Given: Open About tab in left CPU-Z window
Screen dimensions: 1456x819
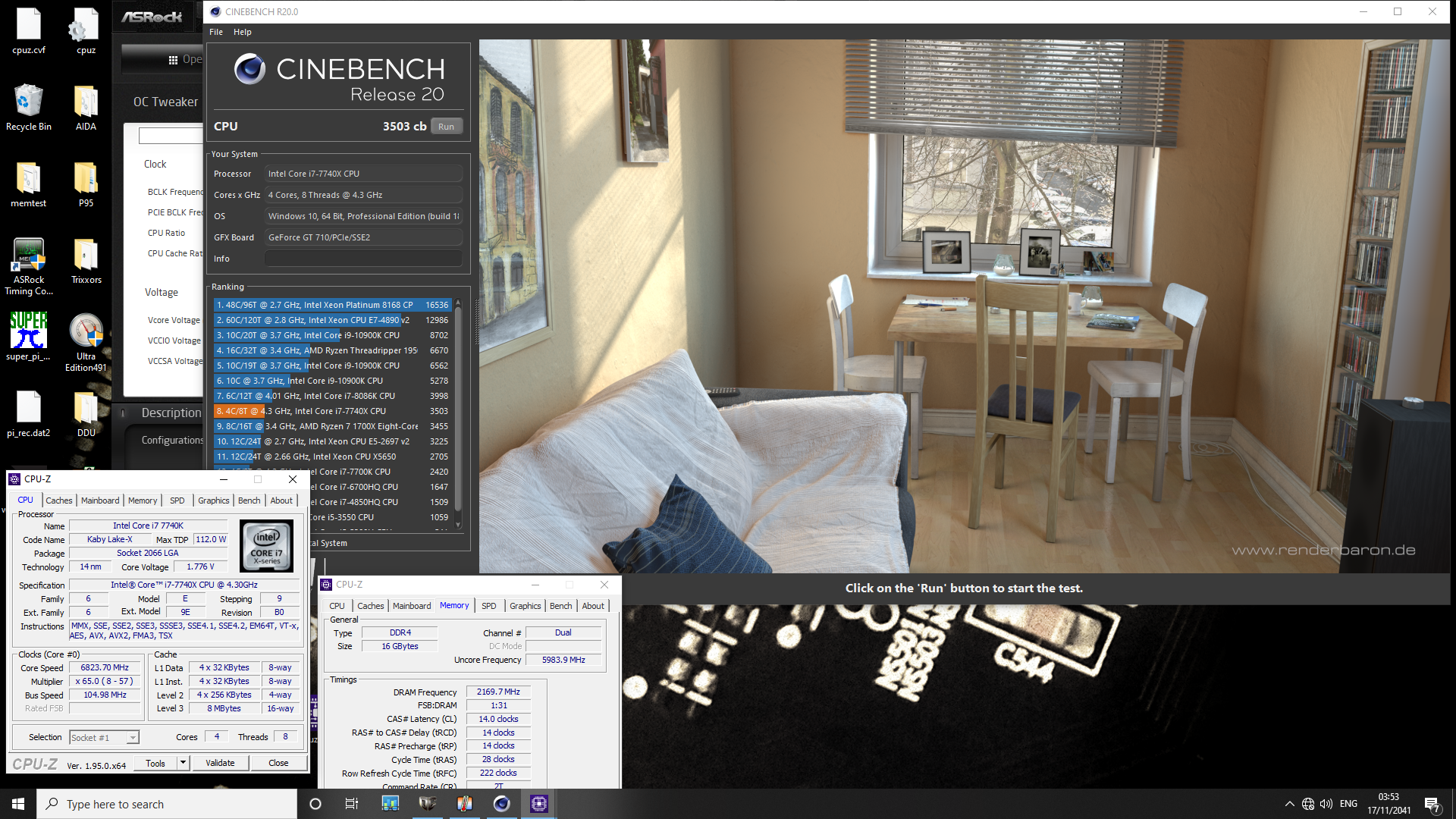Looking at the screenshot, I should [x=281, y=500].
